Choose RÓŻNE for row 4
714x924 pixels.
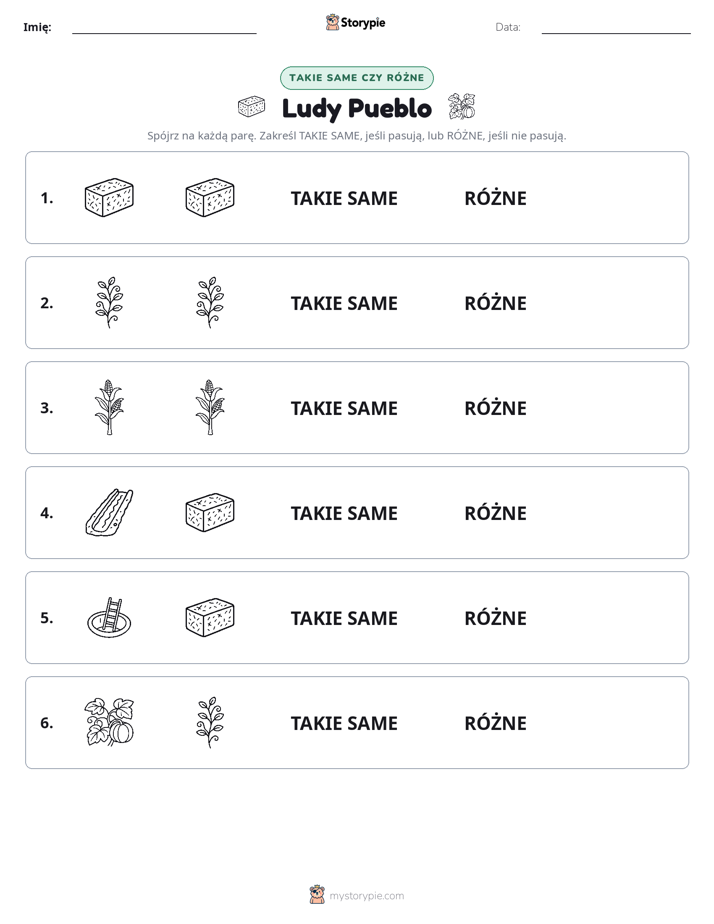495,513
